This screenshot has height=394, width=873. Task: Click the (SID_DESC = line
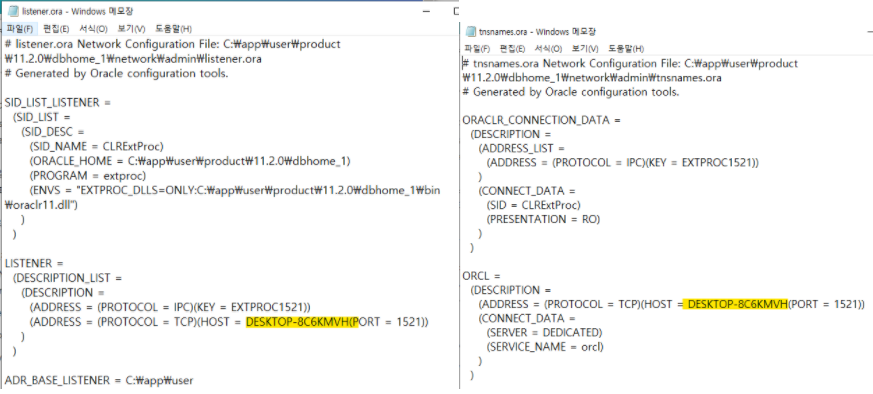tap(52, 132)
